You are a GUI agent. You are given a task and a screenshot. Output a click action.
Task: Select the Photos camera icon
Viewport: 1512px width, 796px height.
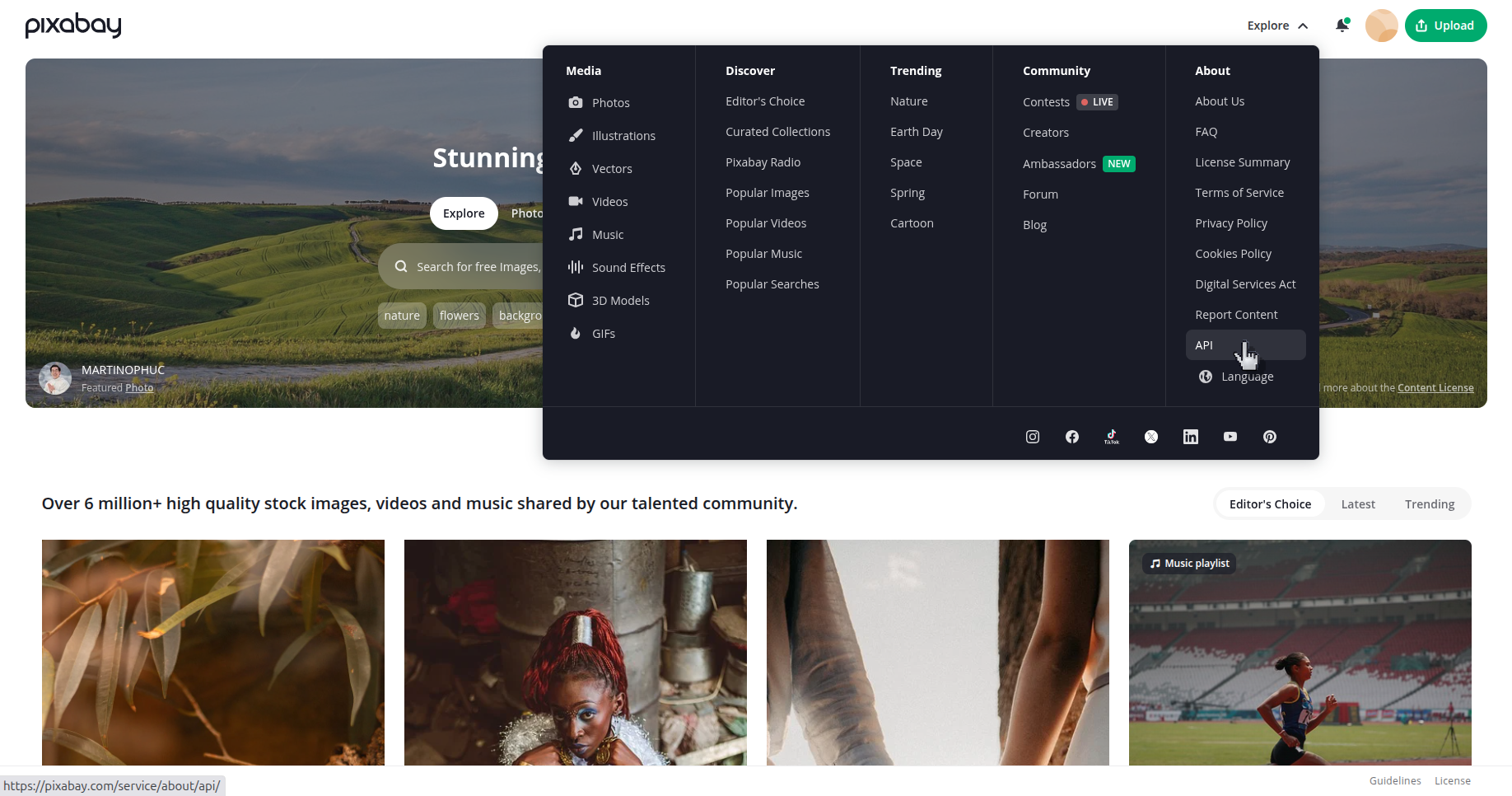(x=575, y=102)
